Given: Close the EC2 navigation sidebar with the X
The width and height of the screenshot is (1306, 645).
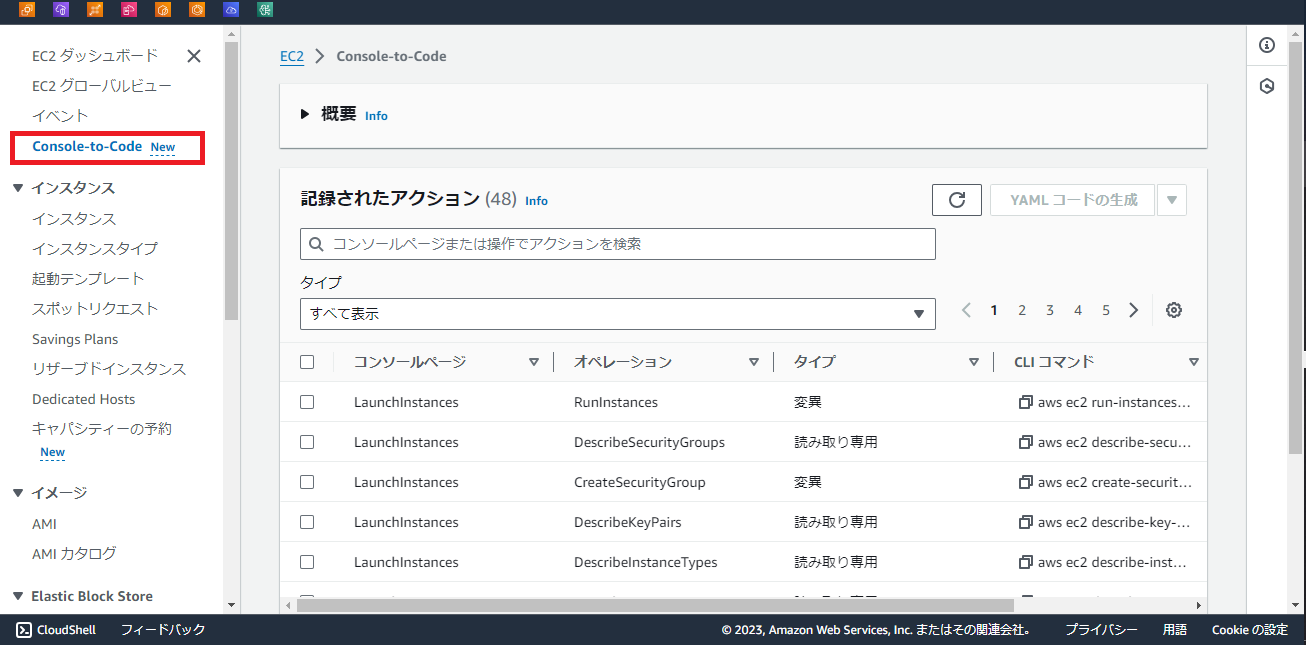Looking at the screenshot, I should pyautogui.click(x=194, y=56).
